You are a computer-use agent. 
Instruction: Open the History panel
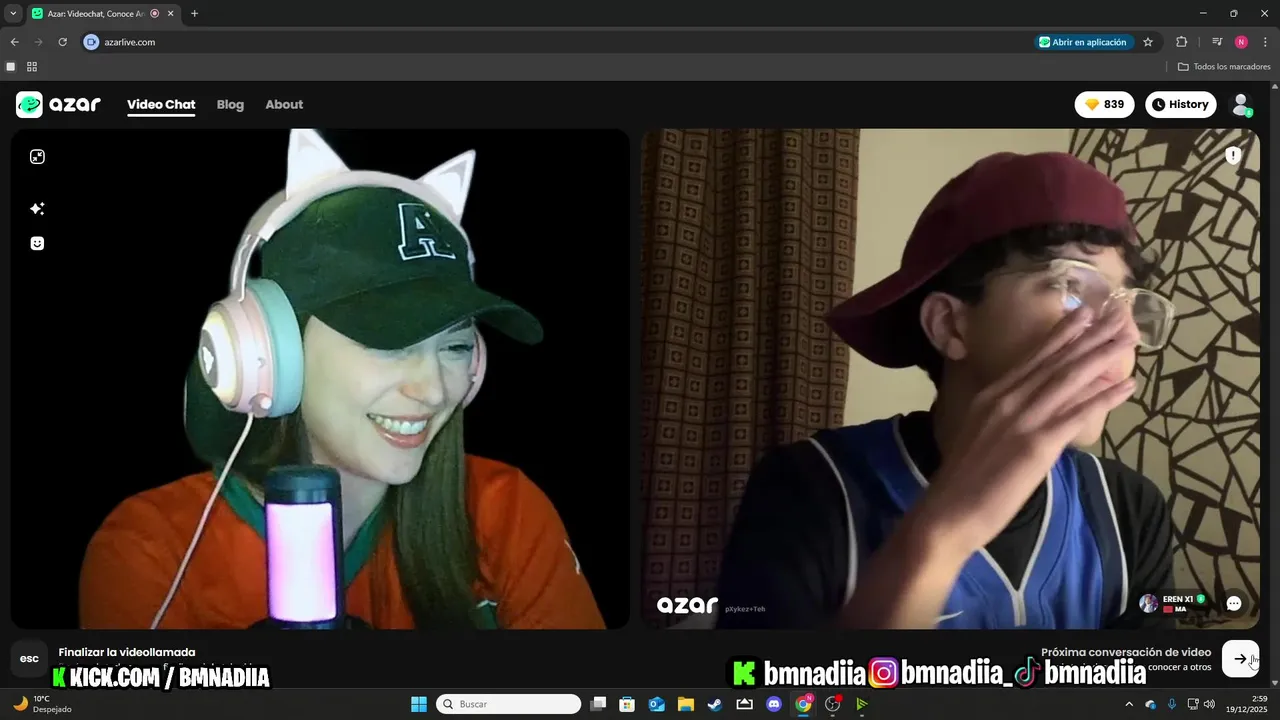tap(1180, 104)
